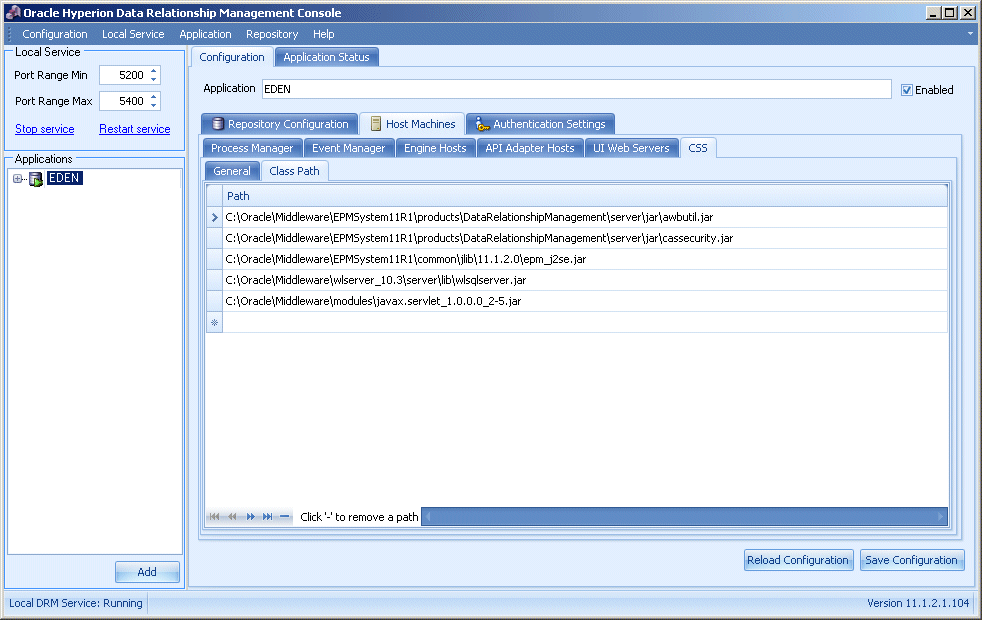The image size is (982, 620).
Task: Go to last path record navigator
Action: 267,517
